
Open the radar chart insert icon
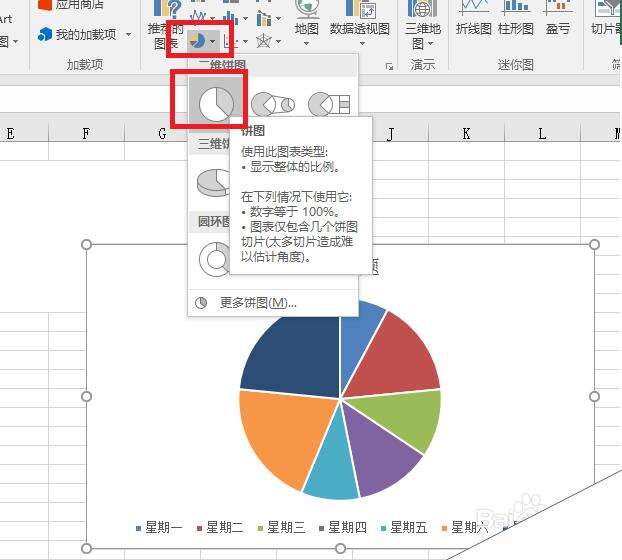pyautogui.click(x=263, y=40)
